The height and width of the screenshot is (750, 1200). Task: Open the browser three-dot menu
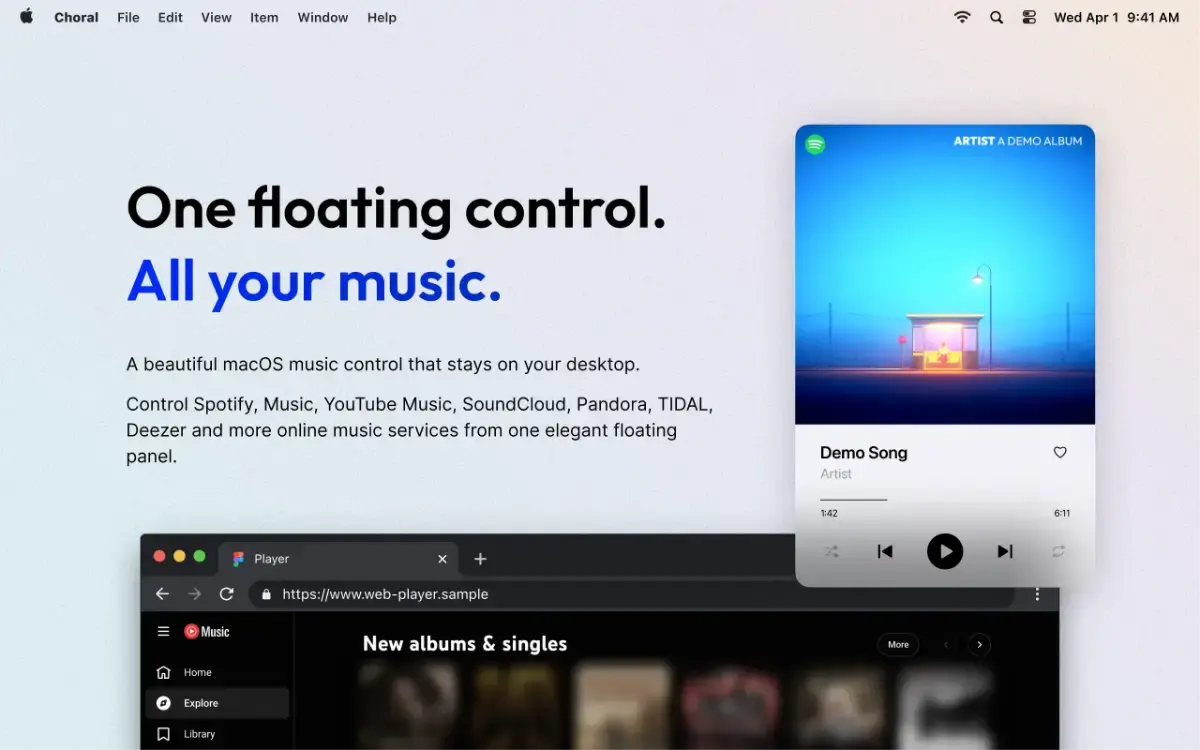(x=1037, y=594)
